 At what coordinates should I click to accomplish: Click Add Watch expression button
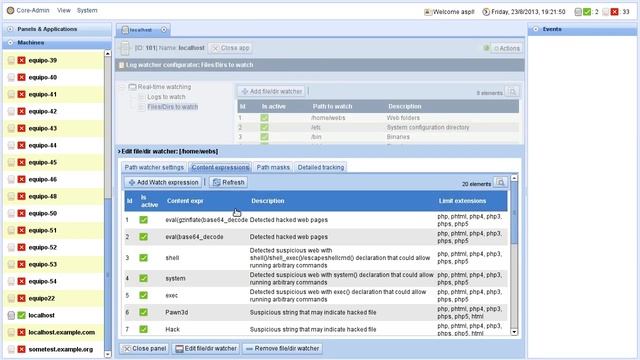pos(163,182)
